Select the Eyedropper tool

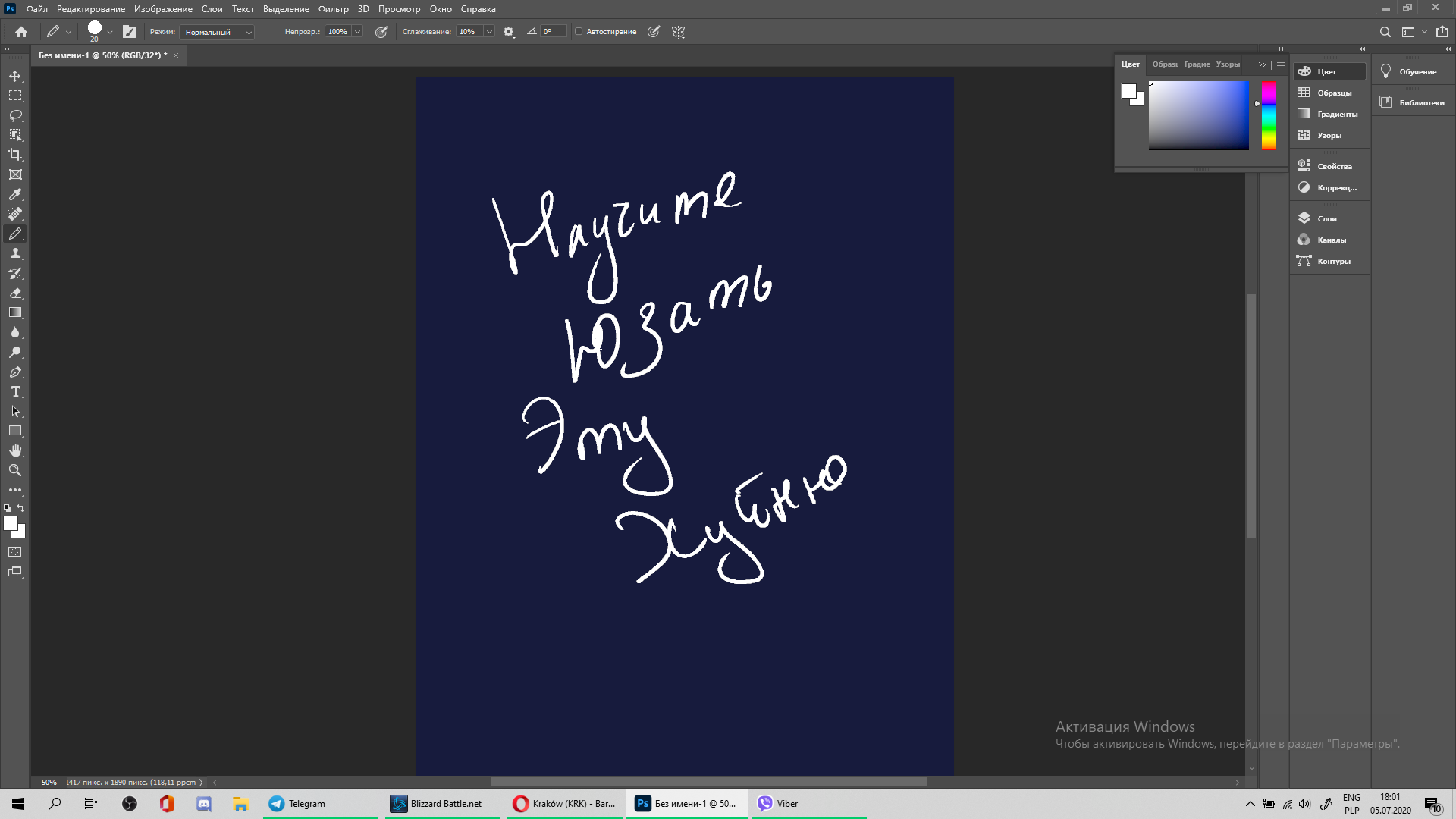(15, 194)
